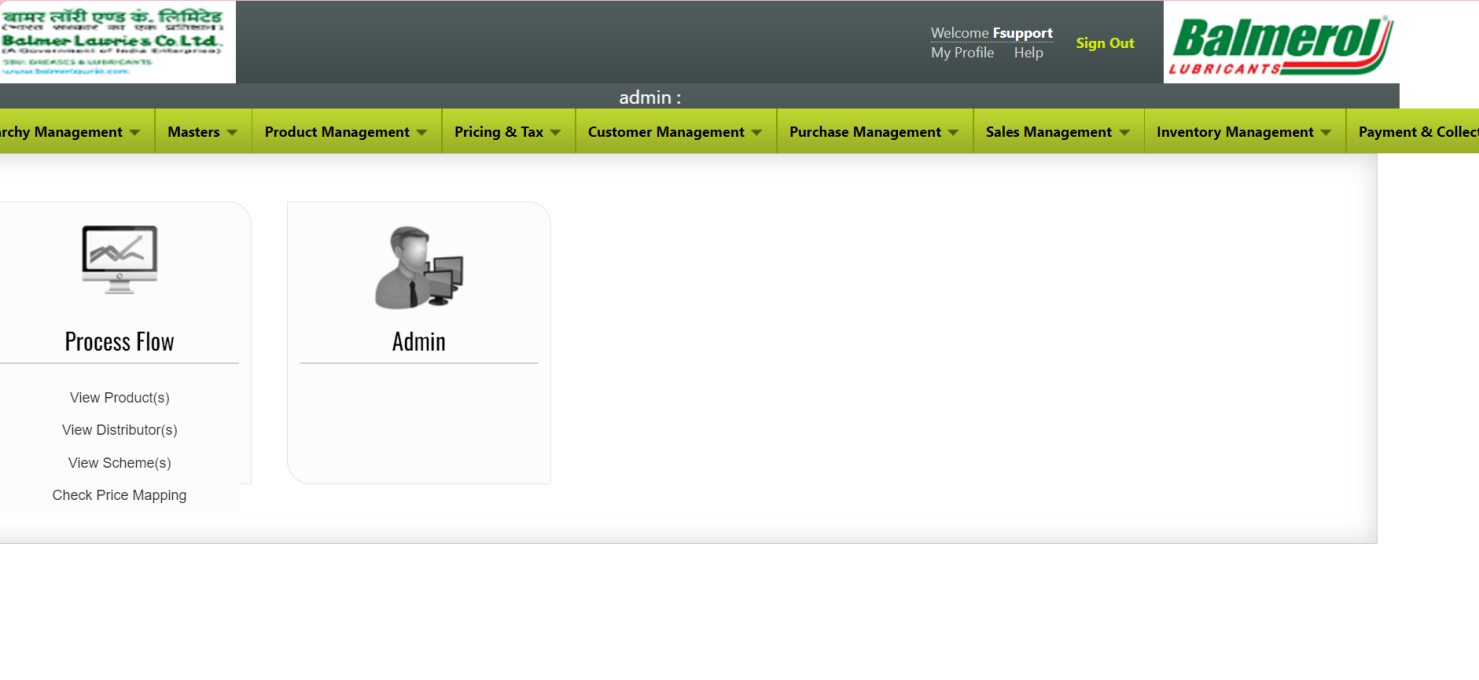Click the 'admin :' label in header bar

point(650,97)
